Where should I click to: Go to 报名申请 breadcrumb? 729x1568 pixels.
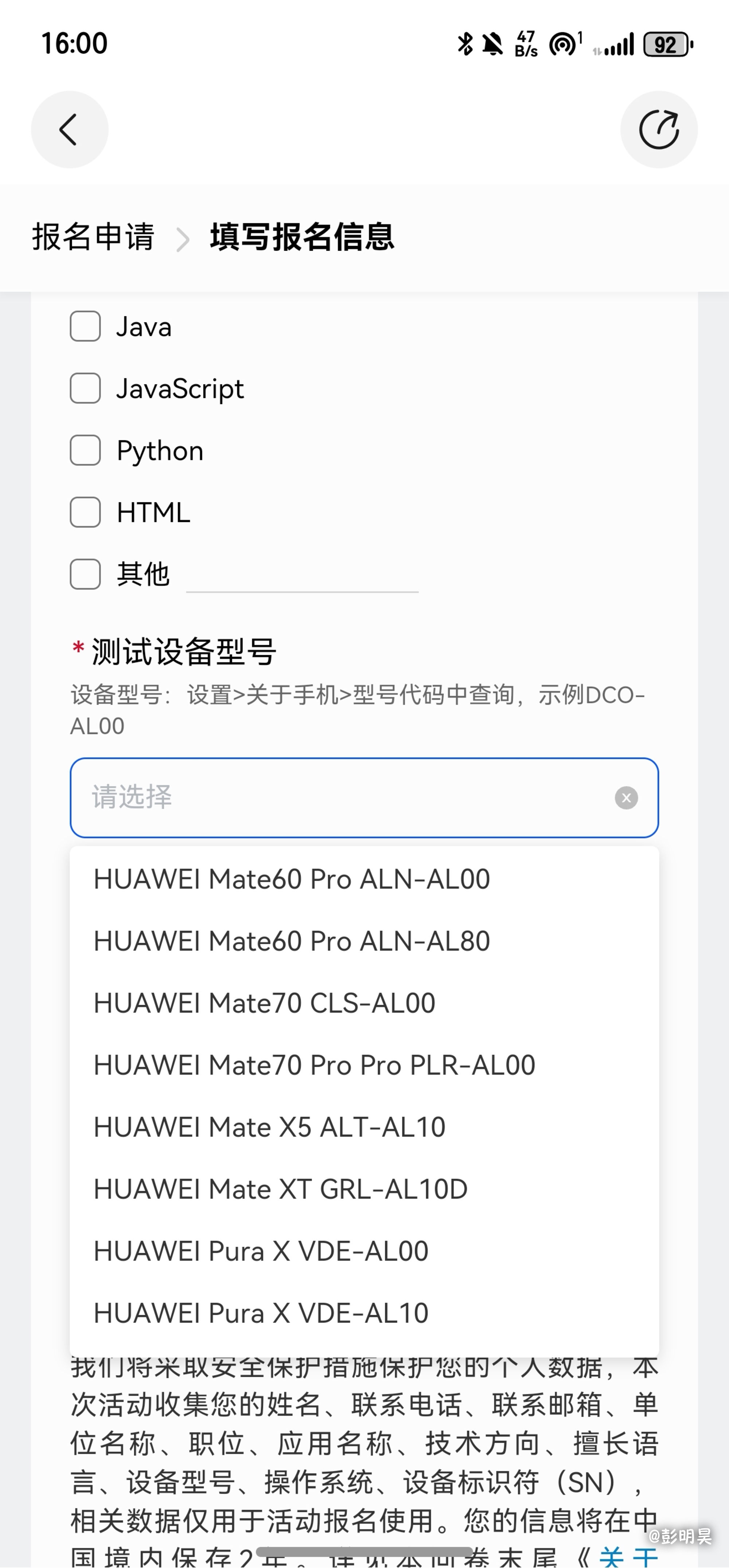(x=93, y=237)
